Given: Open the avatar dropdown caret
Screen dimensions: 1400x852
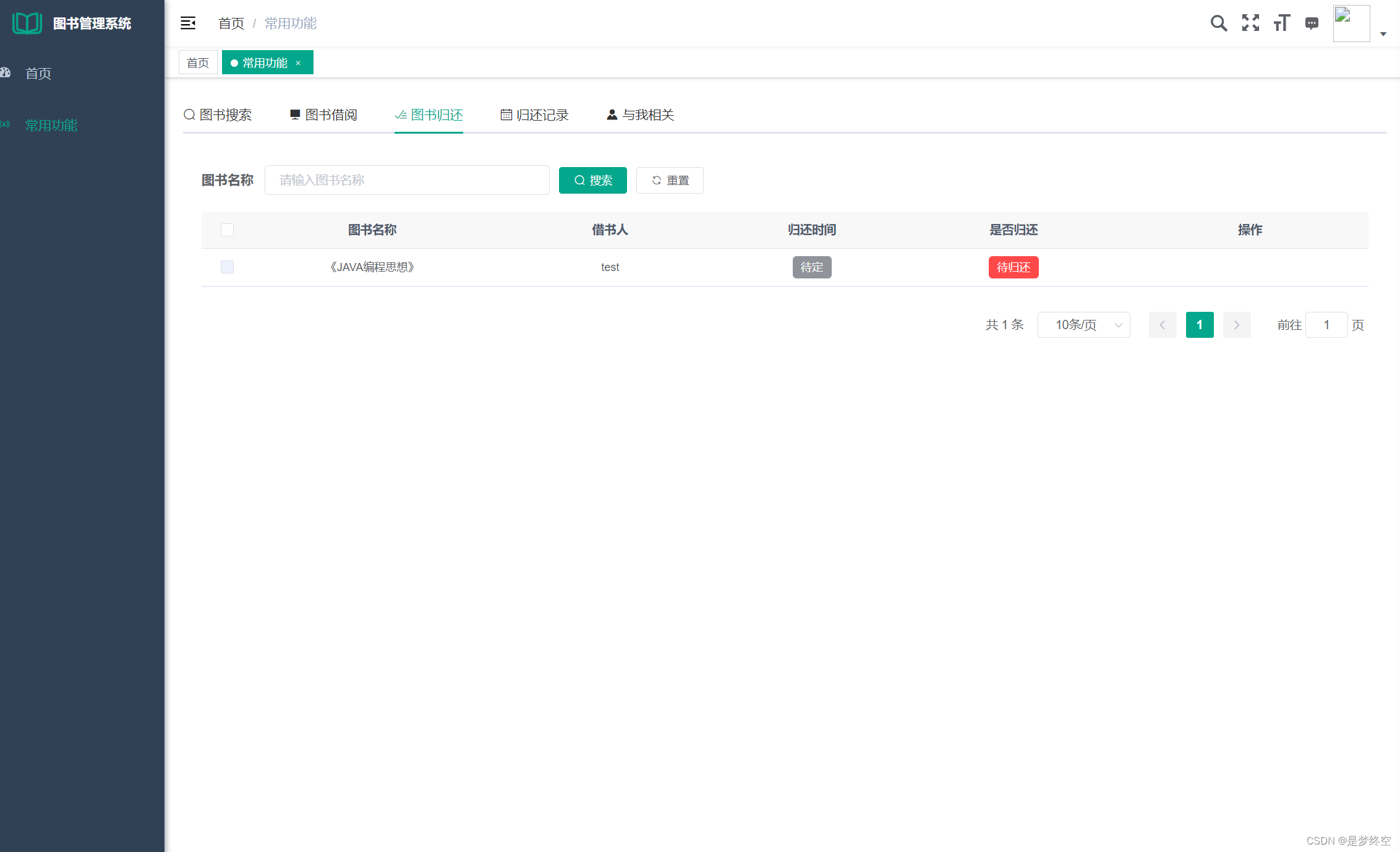Looking at the screenshot, I should (1383, 34).
